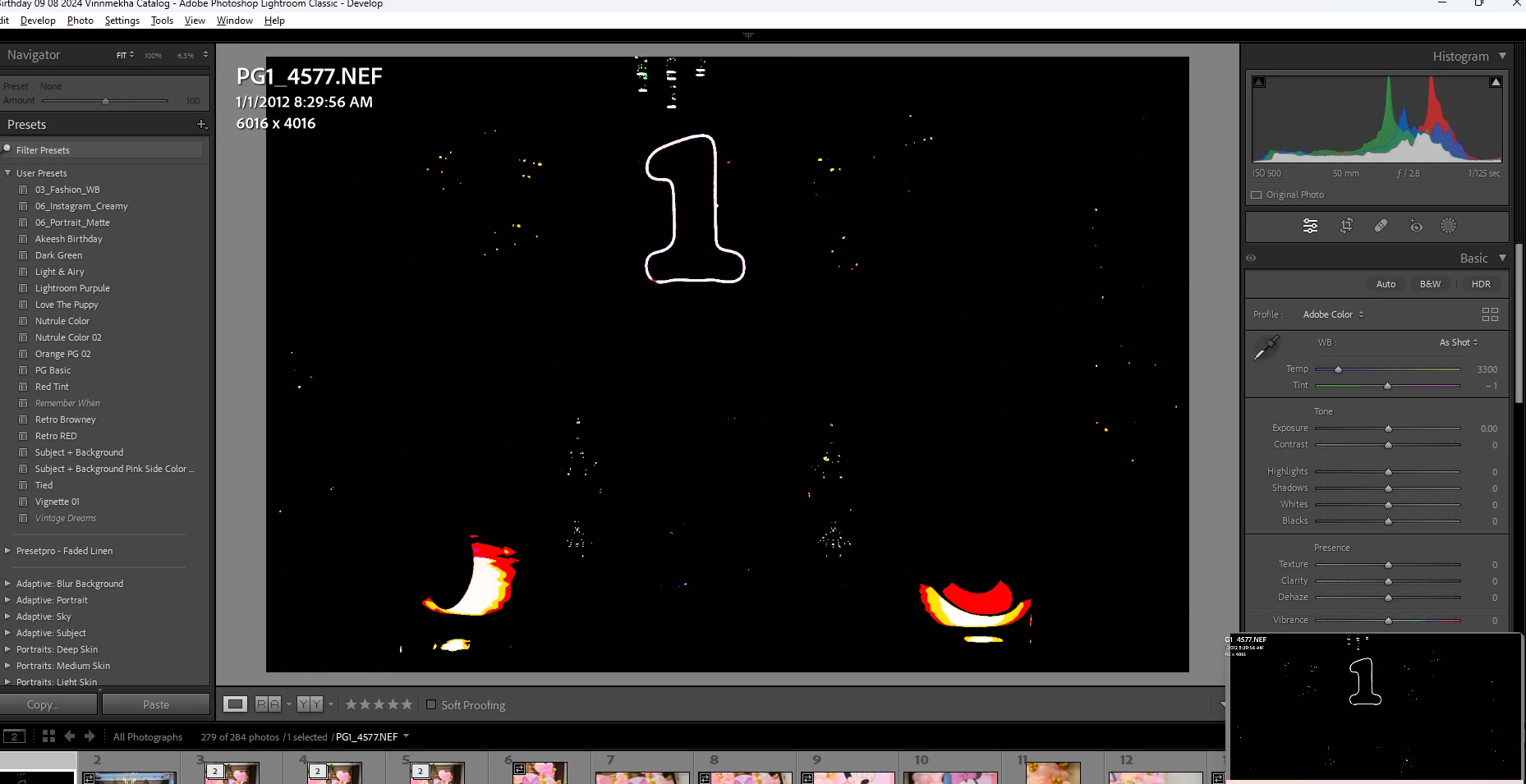Click the badge icon on thumbnail 2

(x=89, y=777)
